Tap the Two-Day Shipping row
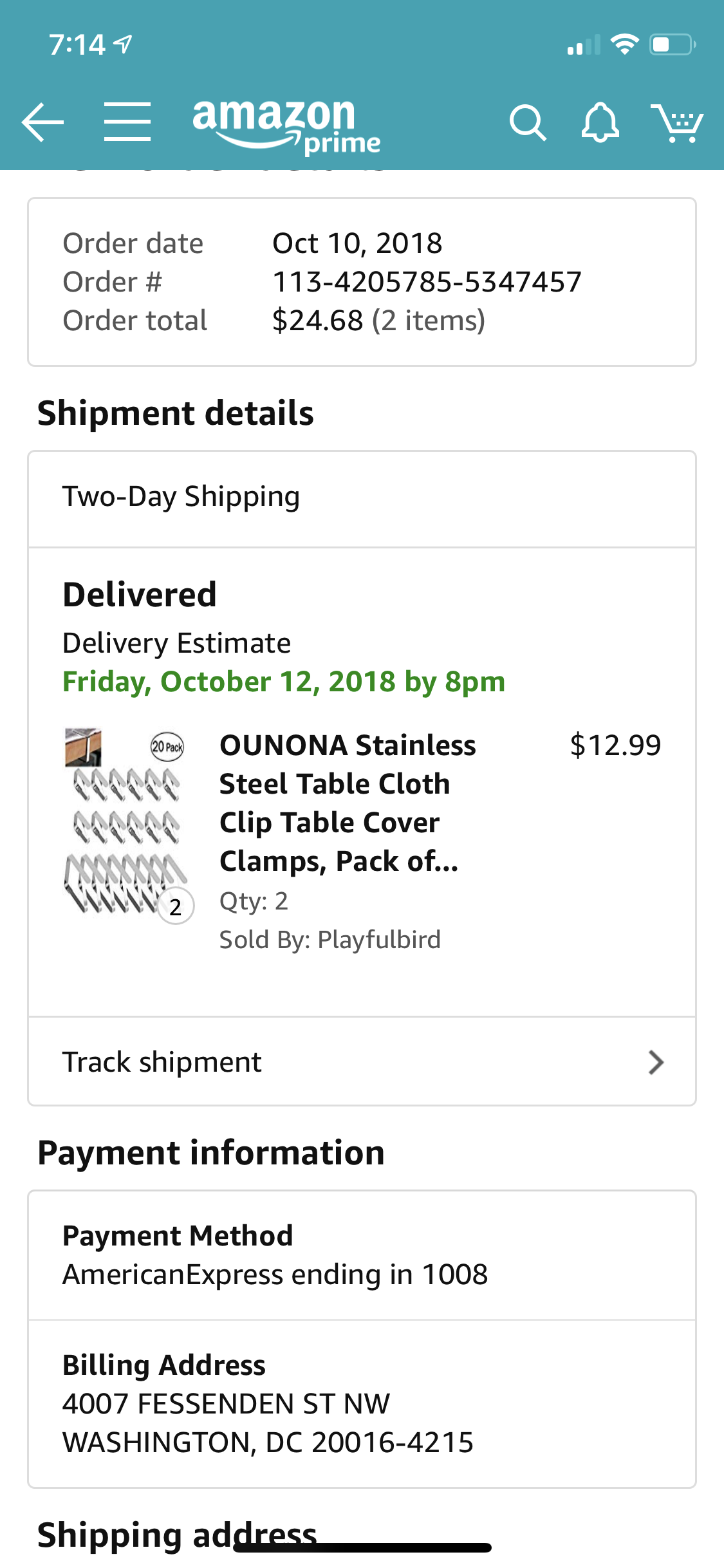 click(x=362, y=498)
